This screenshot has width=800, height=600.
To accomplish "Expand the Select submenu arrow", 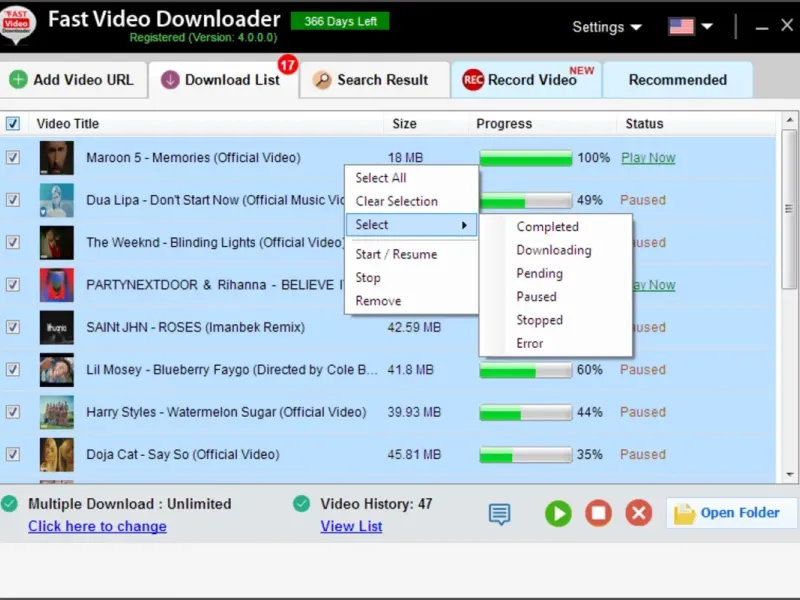I will [x=464, y=225].
